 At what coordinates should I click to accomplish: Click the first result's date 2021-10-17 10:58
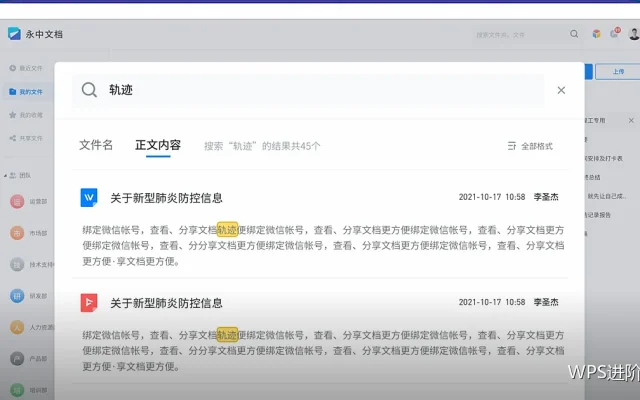(x=492, y=197)
